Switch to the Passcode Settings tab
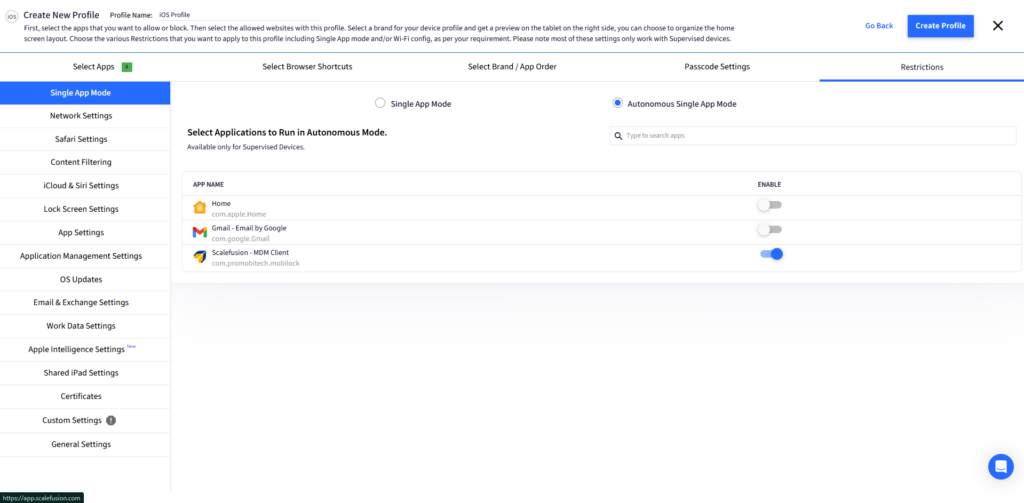 (716, 67)
